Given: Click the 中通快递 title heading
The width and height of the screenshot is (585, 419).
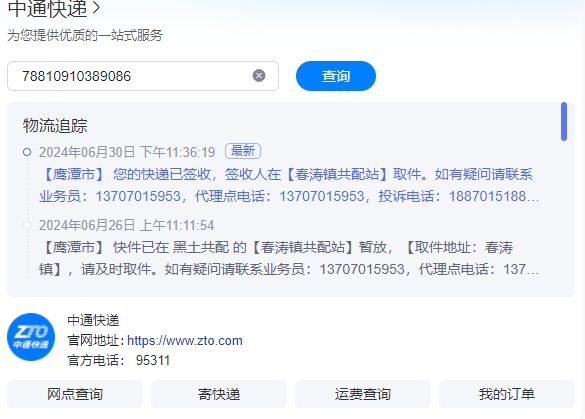Looking at the screenshot, I should click(x=47, y=9).
